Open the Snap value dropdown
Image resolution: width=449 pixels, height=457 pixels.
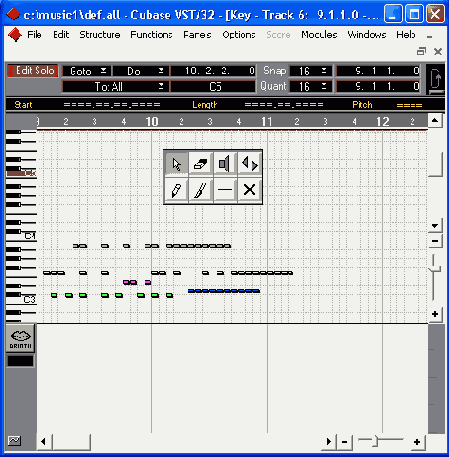coord(311,71)
